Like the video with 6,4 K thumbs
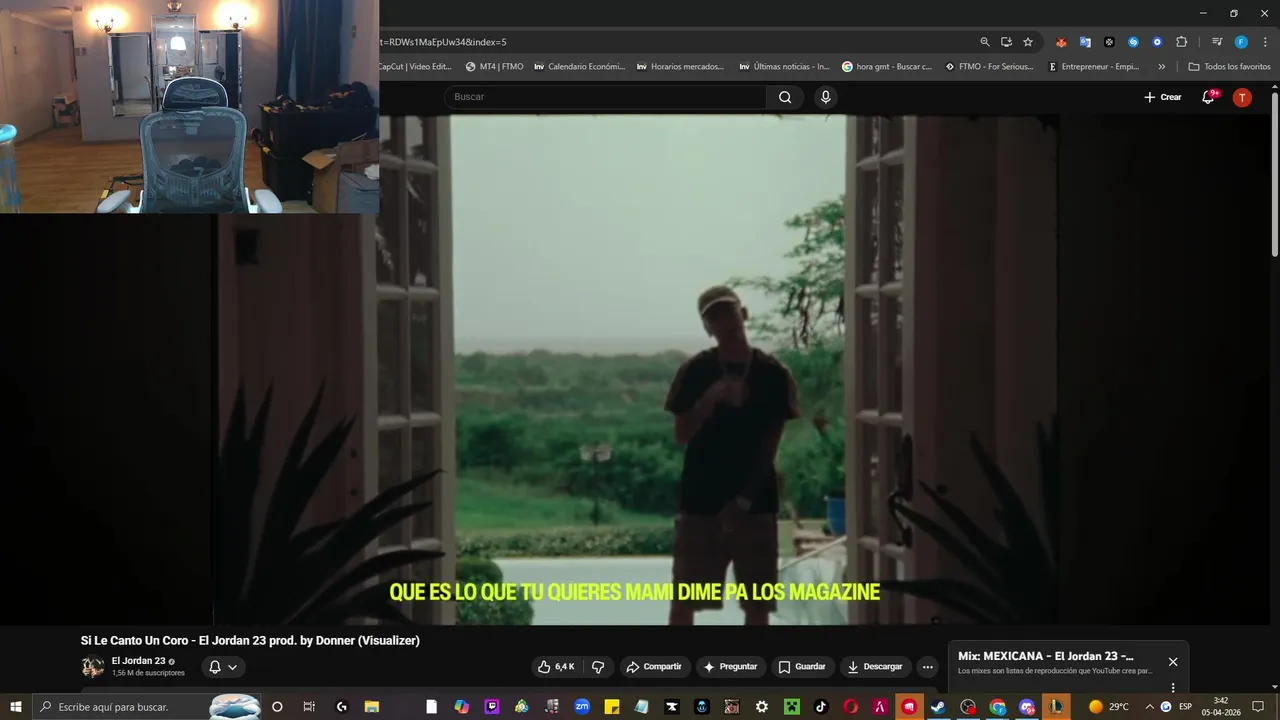The image size is (1280, 720). (x=556, y=667)
